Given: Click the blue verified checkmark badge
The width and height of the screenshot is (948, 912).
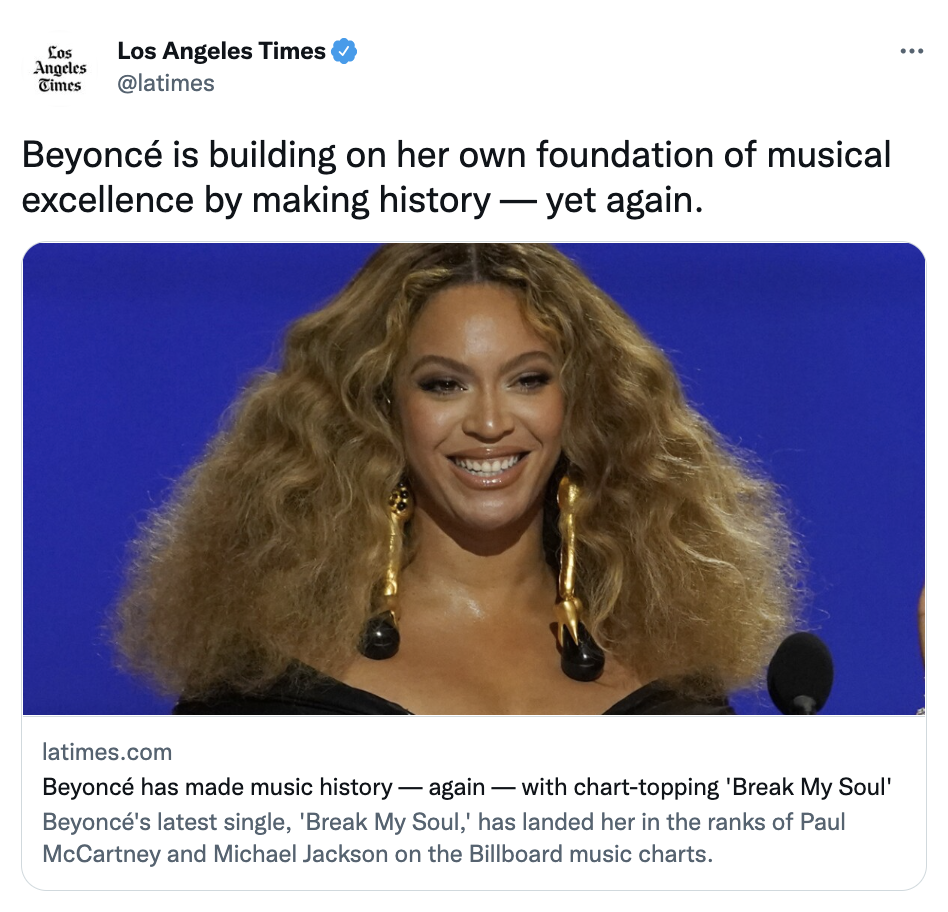Looking at the screenshot, I should tap(345, 51).
